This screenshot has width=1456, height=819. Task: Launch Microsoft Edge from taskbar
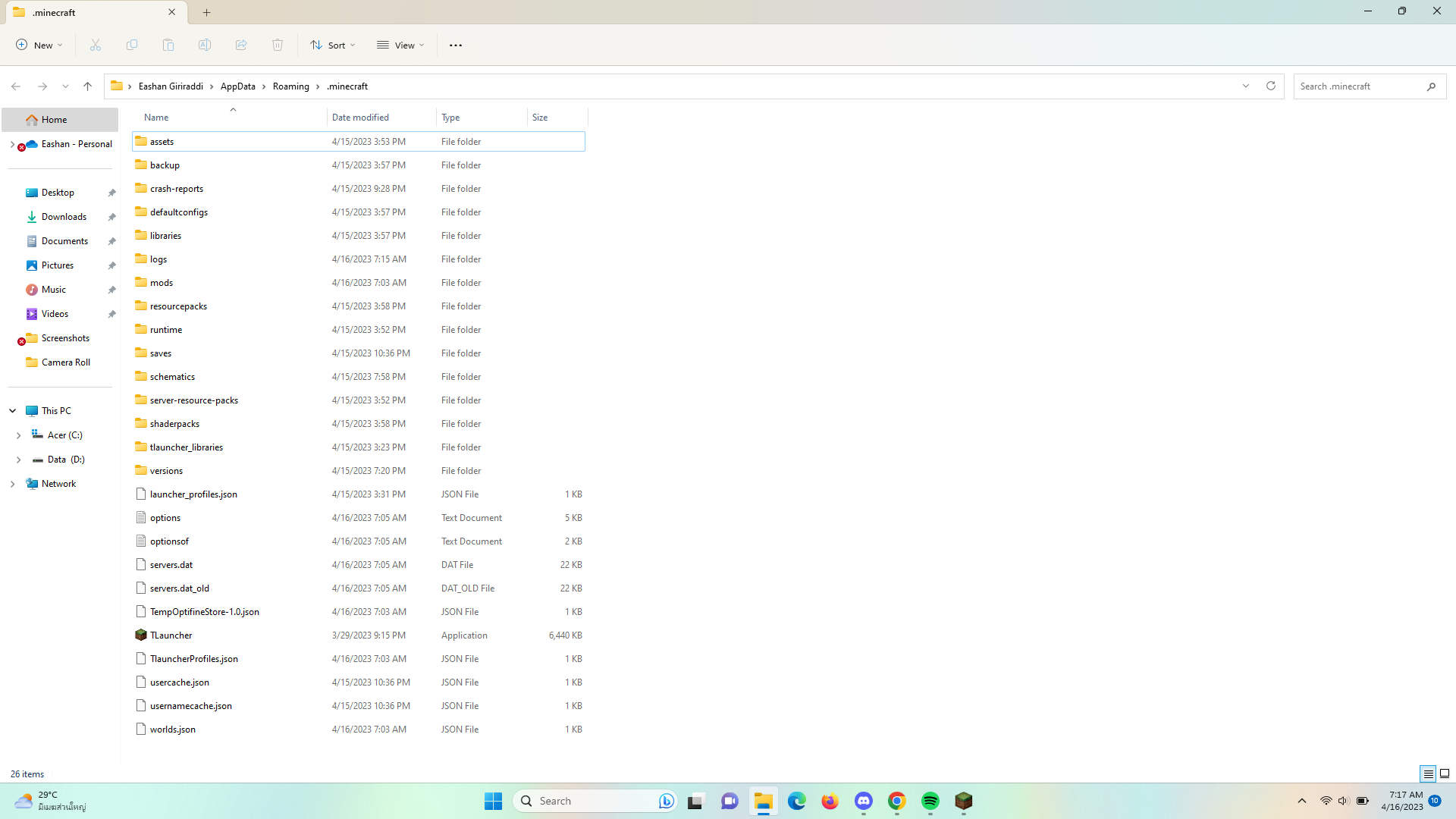[x=797, y=801]
